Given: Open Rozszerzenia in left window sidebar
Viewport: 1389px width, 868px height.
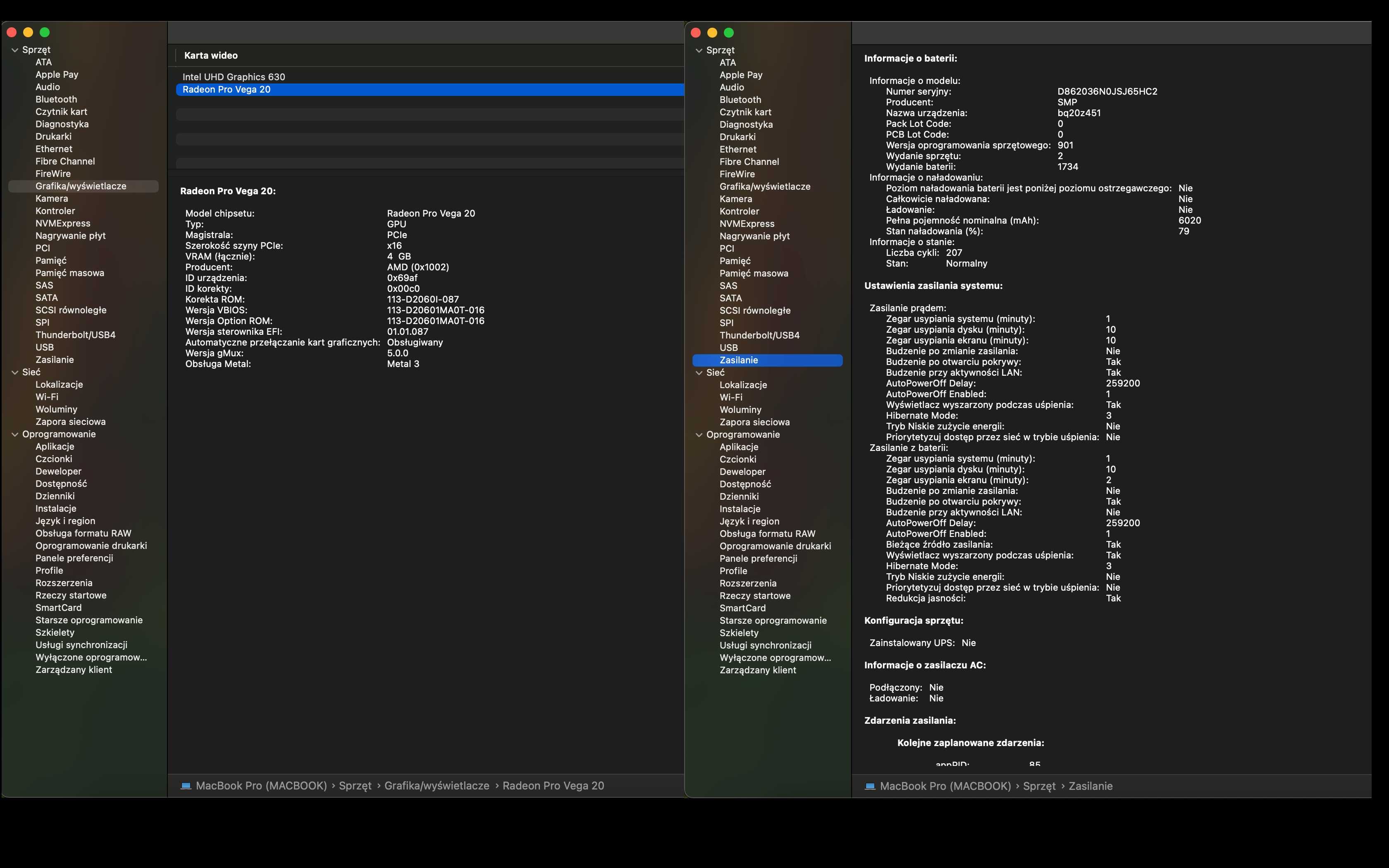Looking at the screenshot, I should coord(64,583).
